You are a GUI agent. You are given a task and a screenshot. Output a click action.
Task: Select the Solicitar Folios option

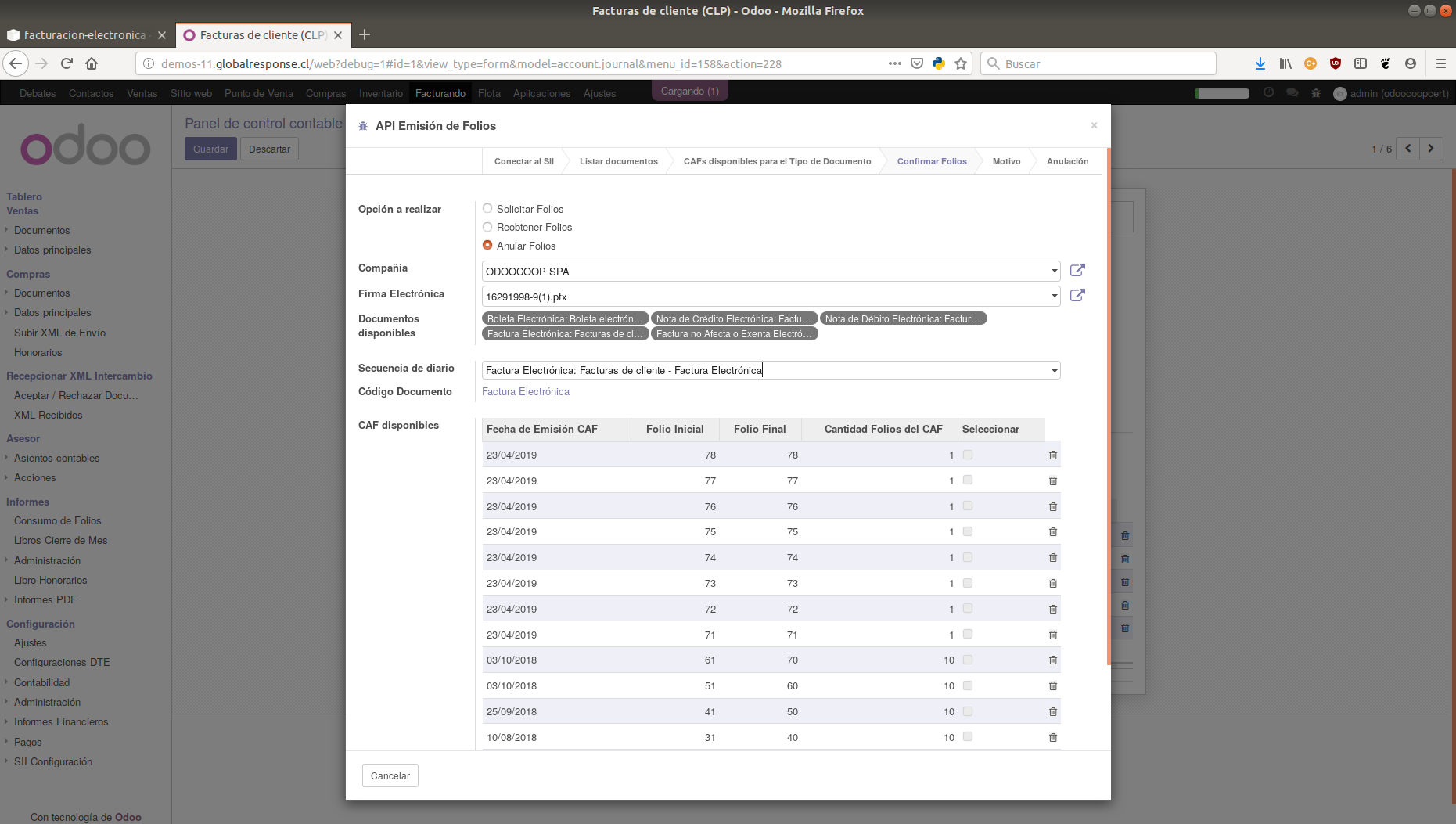[x=487, y=208]
